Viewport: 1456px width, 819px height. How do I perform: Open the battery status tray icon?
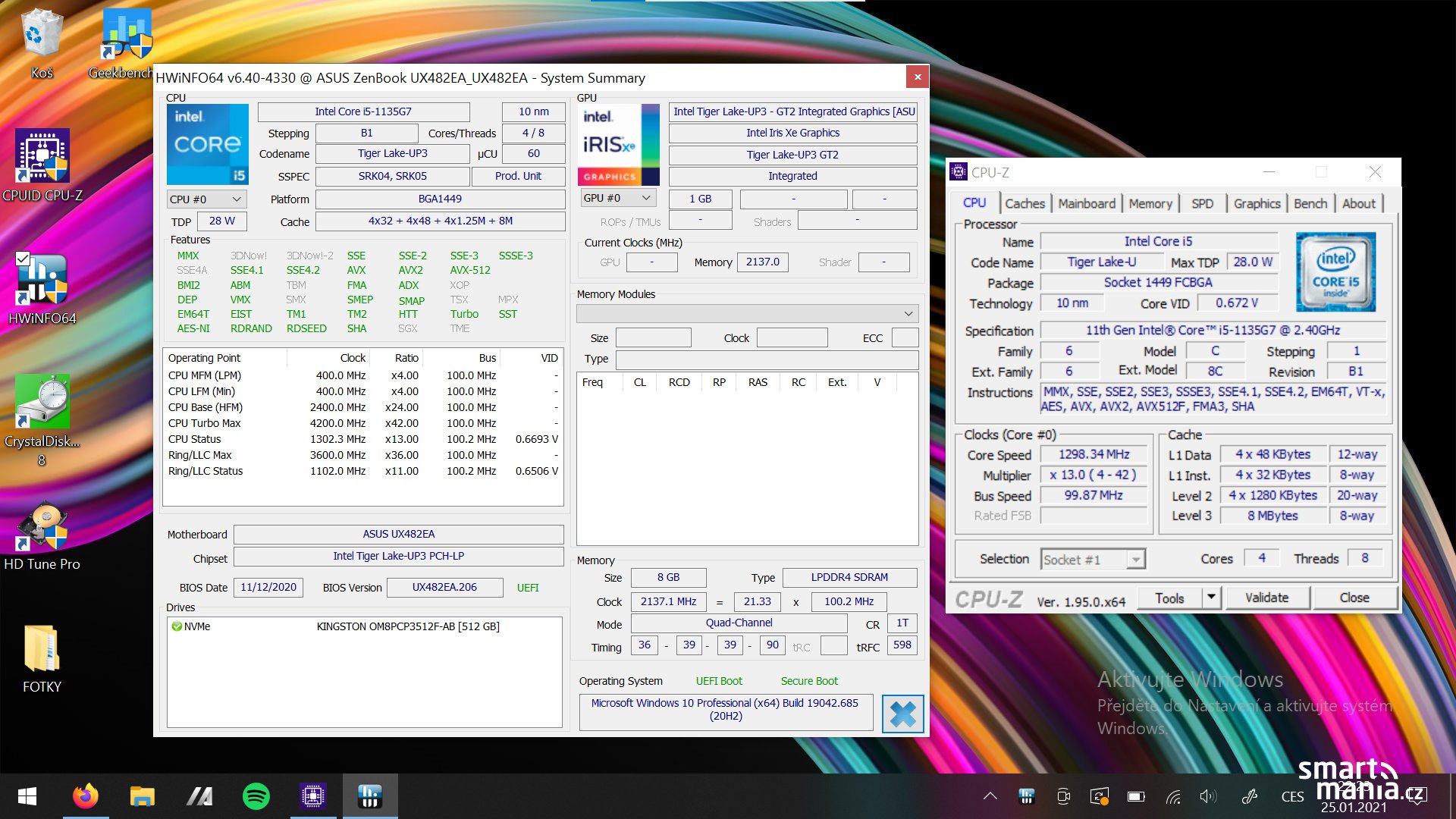[1136, 796]
